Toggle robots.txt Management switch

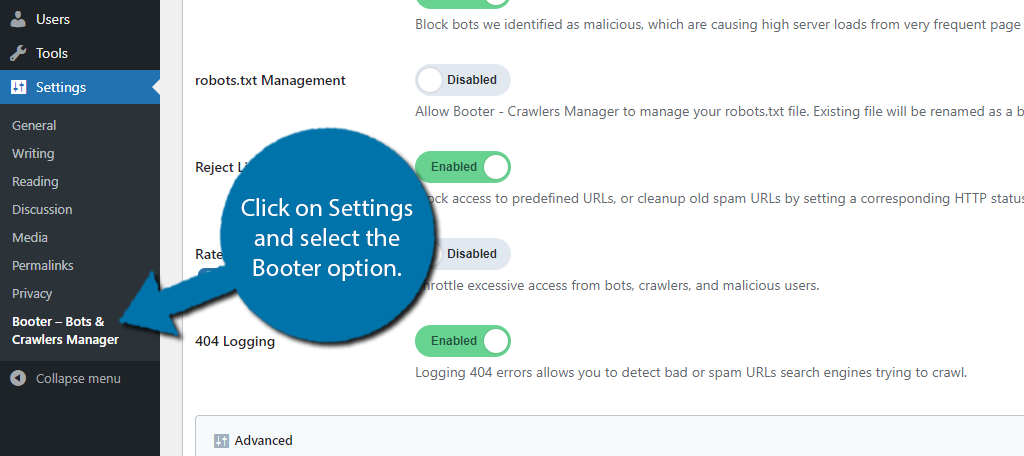coord(462,80)
